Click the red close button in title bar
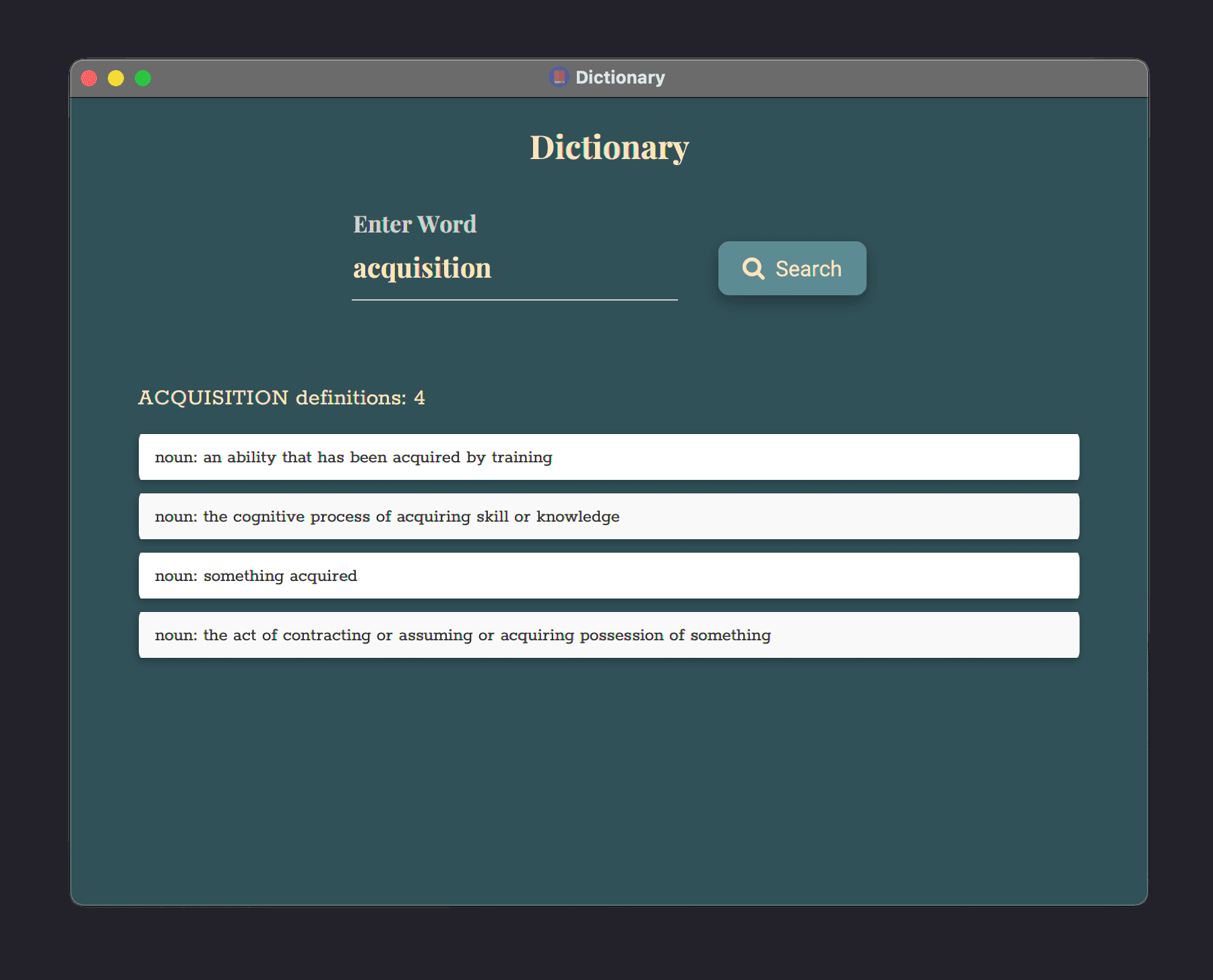This screenshot has height=980, width=1213. click(x=89, y=78)
